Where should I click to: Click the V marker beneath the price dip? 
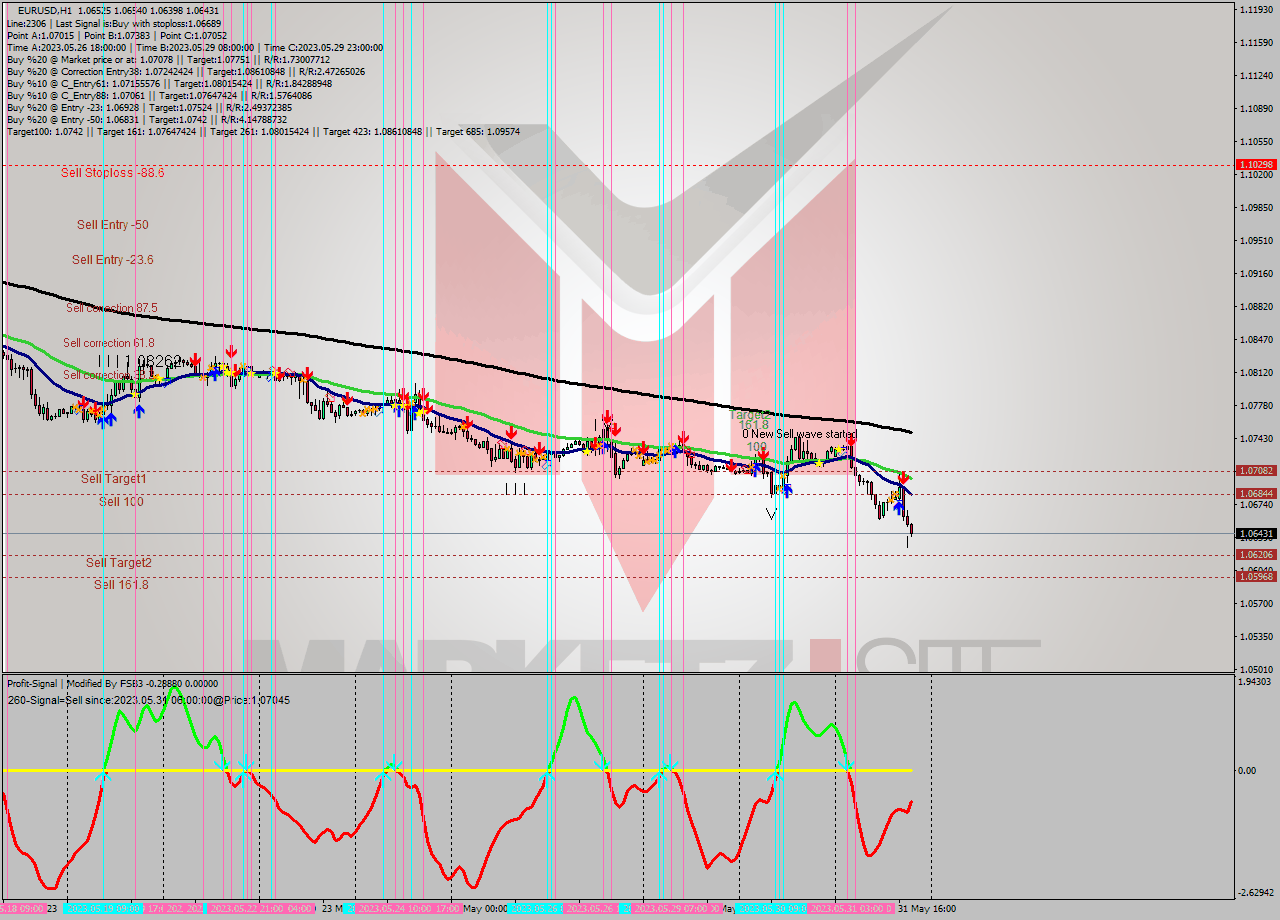point(771,514)
